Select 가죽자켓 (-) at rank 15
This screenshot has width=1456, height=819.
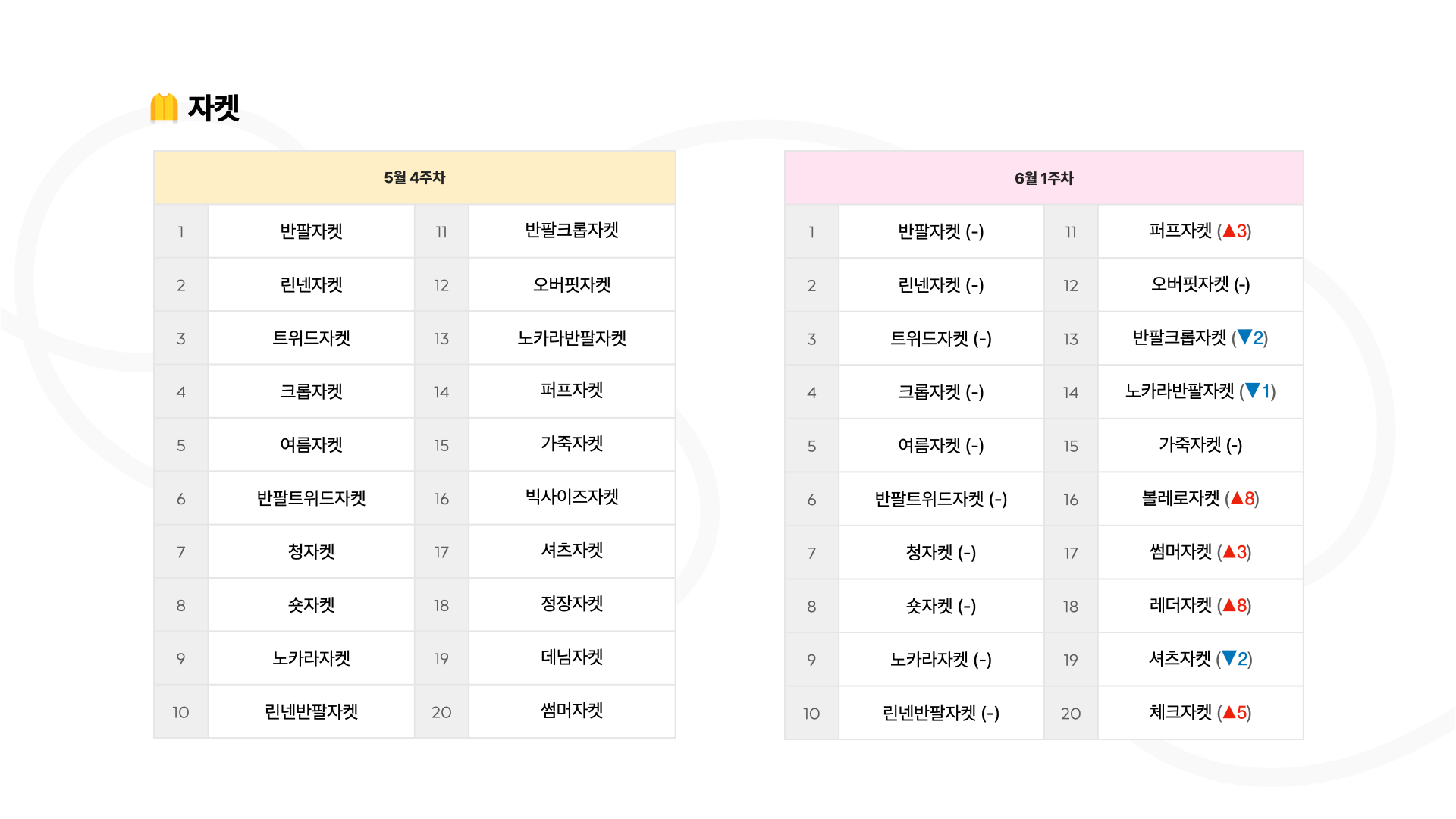pyautogui.click(x=1200, y=445)
